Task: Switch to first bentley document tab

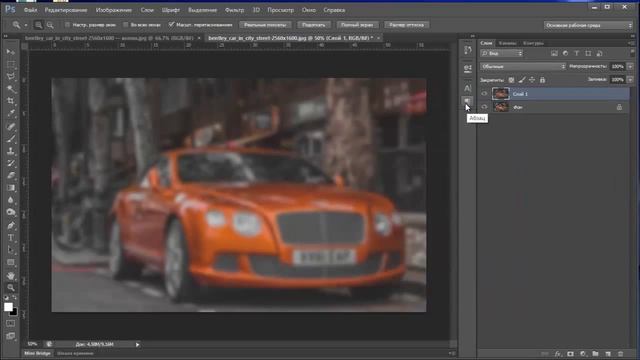Action: (x=109, y=38)
